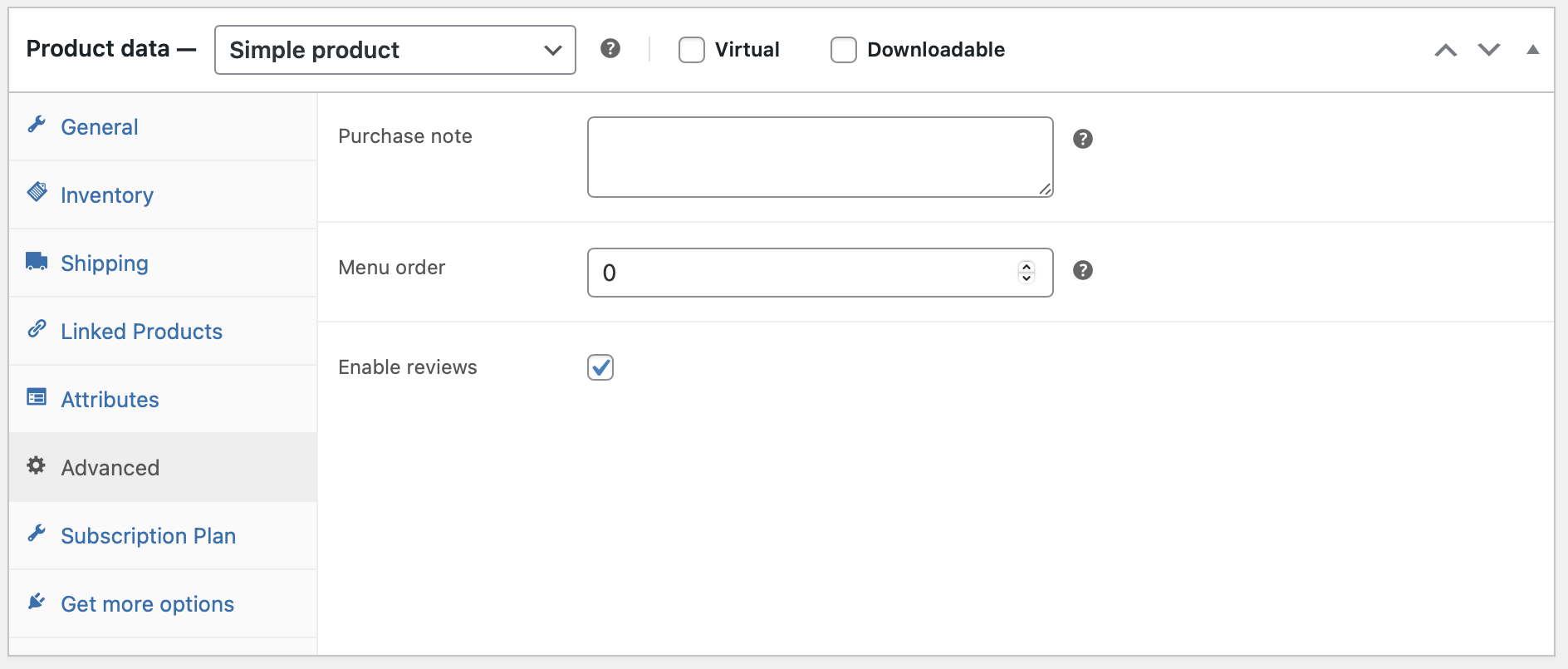The width and height of the screenshot is (1568, 669).
Task: Click the Downloadable label text
Action: [x=936, y=50]
